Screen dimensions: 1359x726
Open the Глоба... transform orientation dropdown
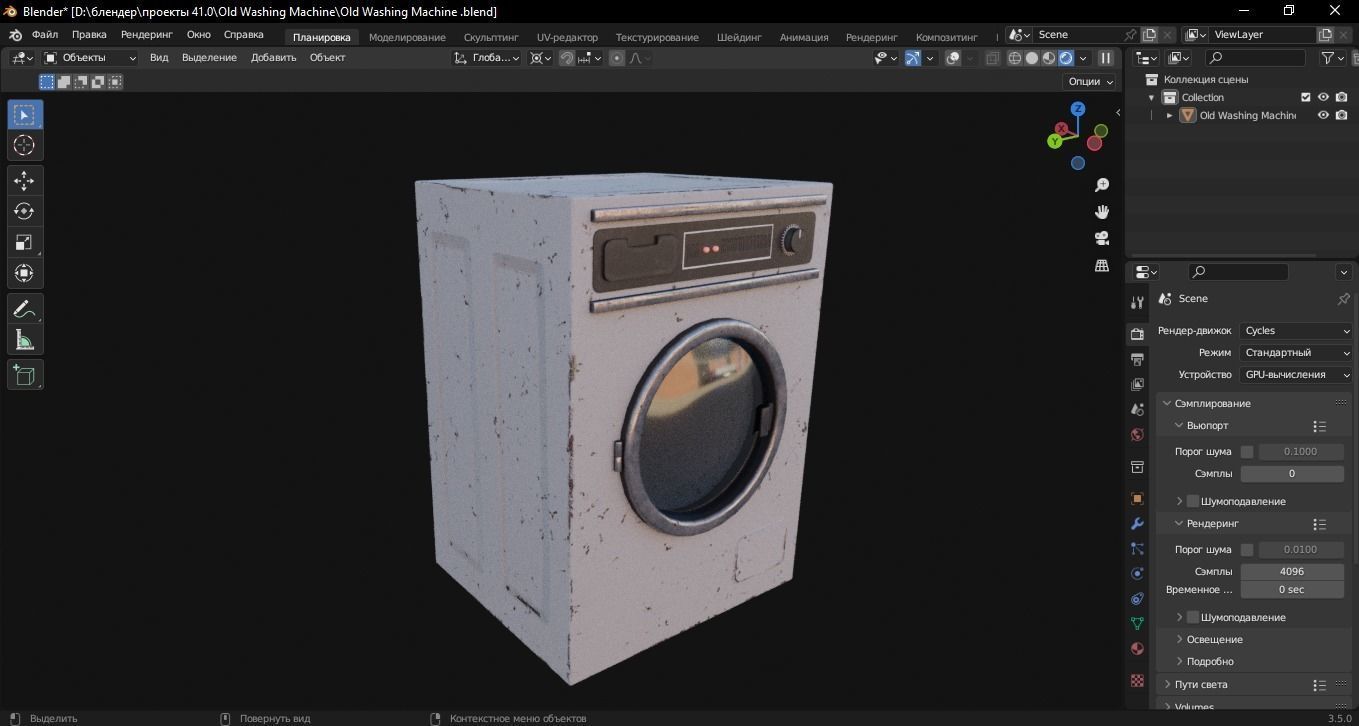pos(487,58)
